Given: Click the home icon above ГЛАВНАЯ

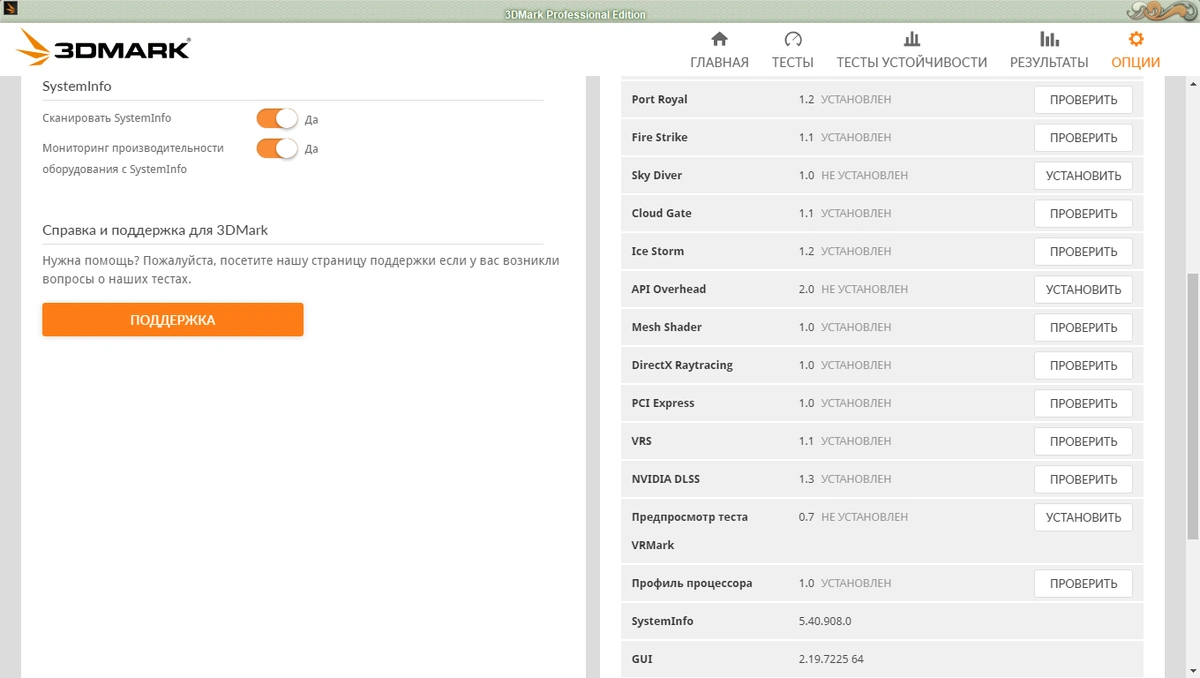Looking at the screenshot, I should (719, 39).
